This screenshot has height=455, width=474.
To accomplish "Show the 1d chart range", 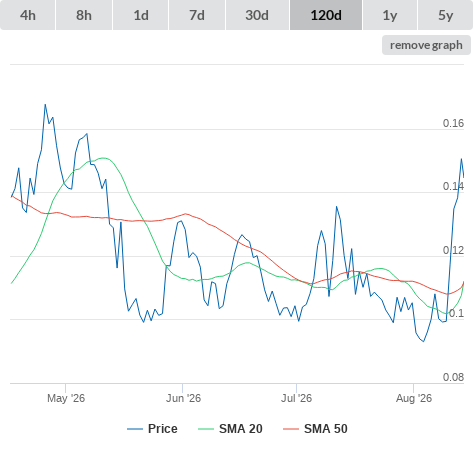I will point(141,15).
